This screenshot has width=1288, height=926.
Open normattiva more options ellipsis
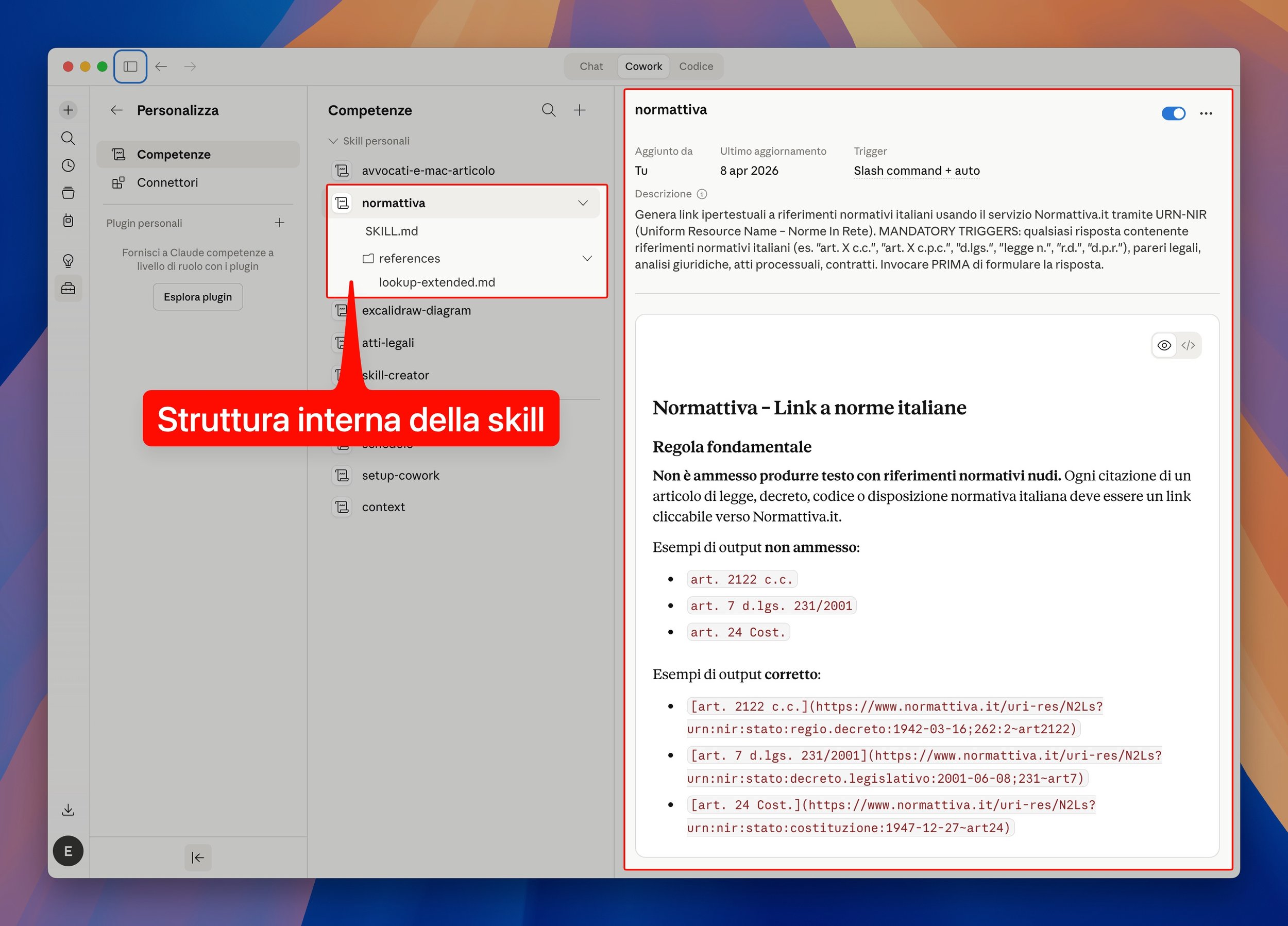click(1206, 113)
